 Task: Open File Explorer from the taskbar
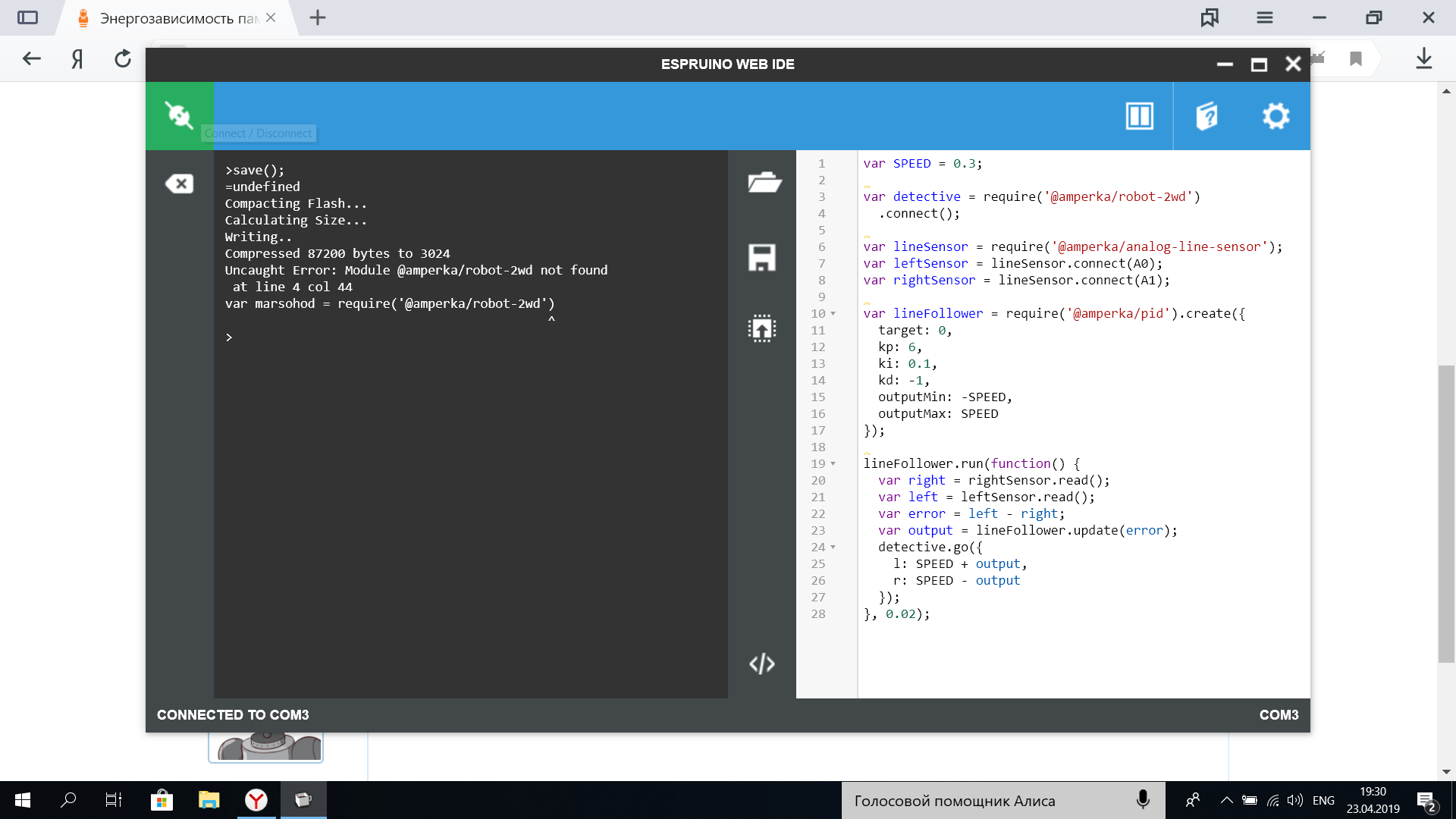(209, 800)
